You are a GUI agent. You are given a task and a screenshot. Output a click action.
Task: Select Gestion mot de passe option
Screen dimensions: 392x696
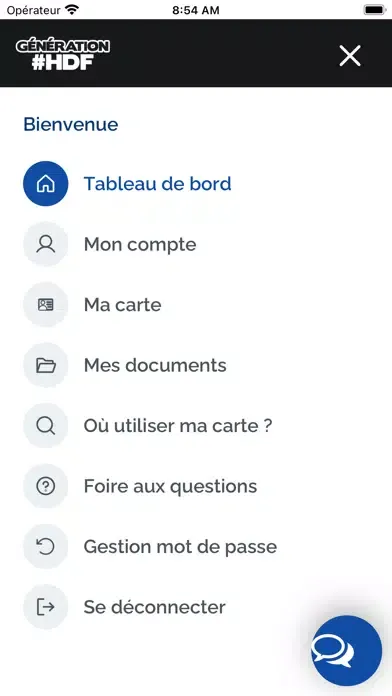point(180,546)
